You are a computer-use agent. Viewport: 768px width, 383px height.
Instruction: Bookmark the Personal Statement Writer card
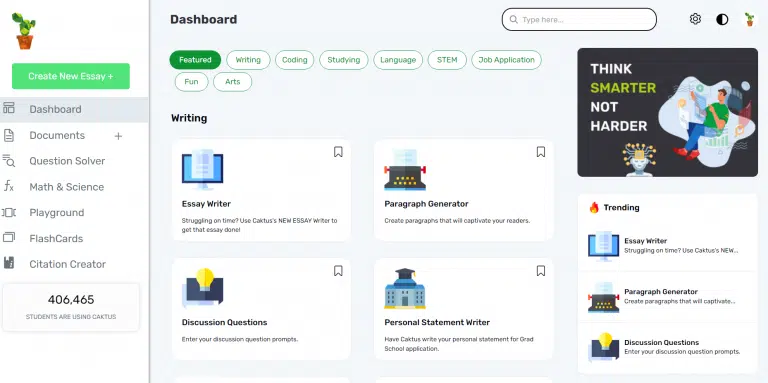[541, 271]
